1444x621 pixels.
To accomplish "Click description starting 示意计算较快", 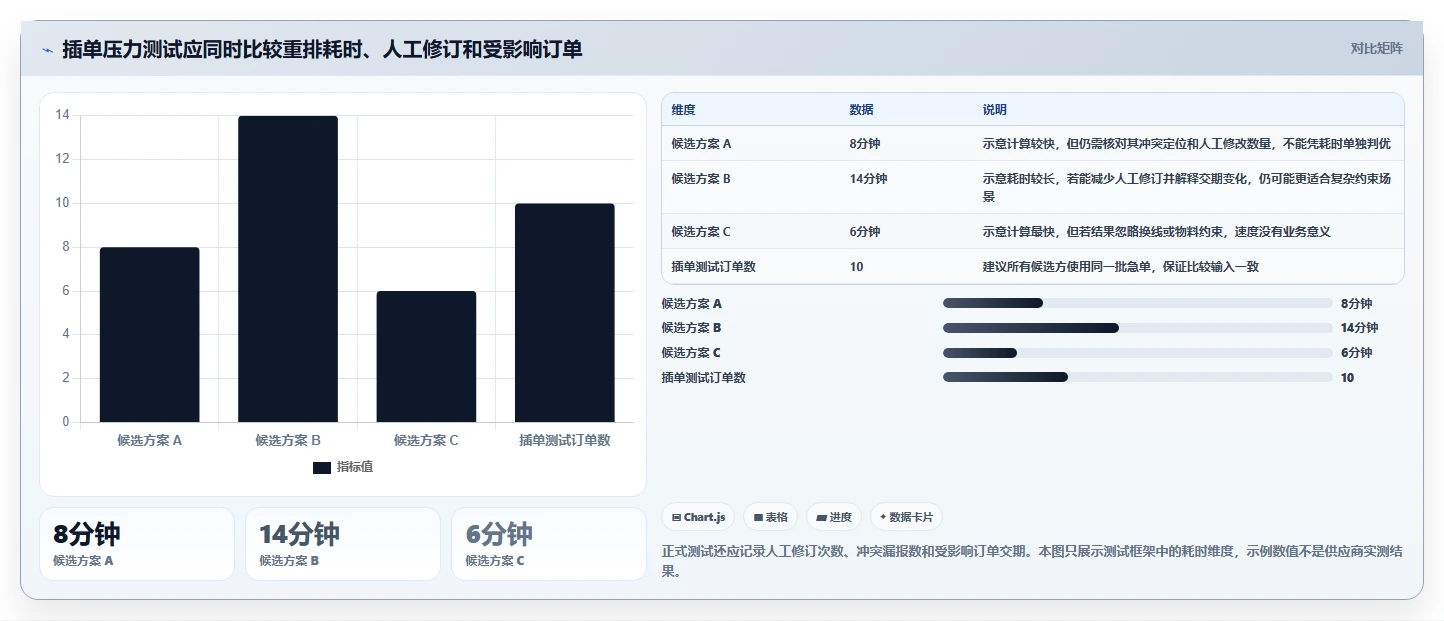I will pos(1186,144).
